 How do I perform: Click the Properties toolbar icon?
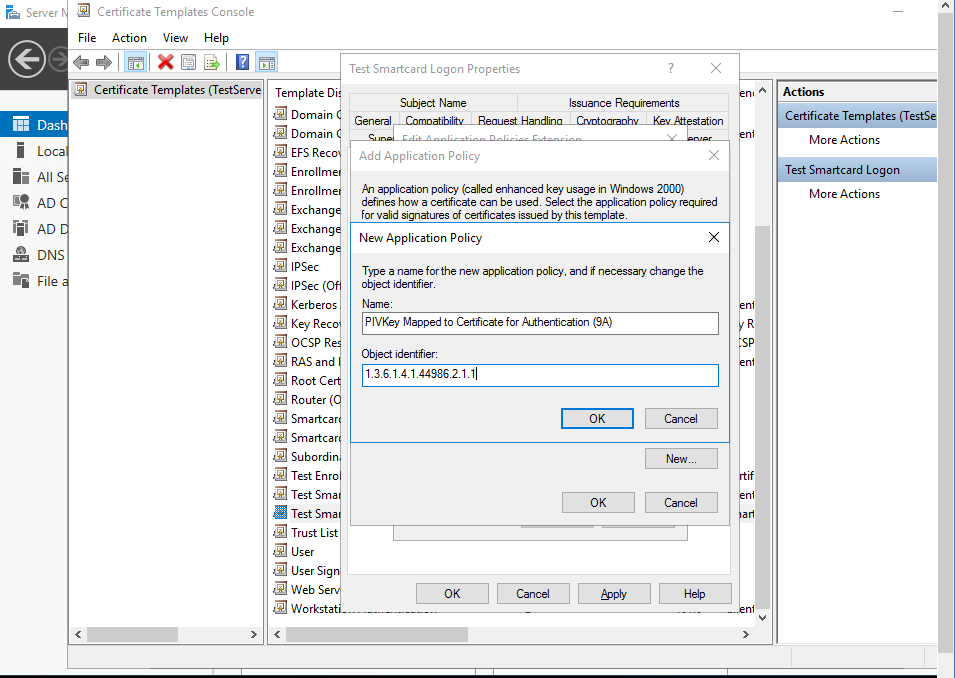click(x=189, y=62)
